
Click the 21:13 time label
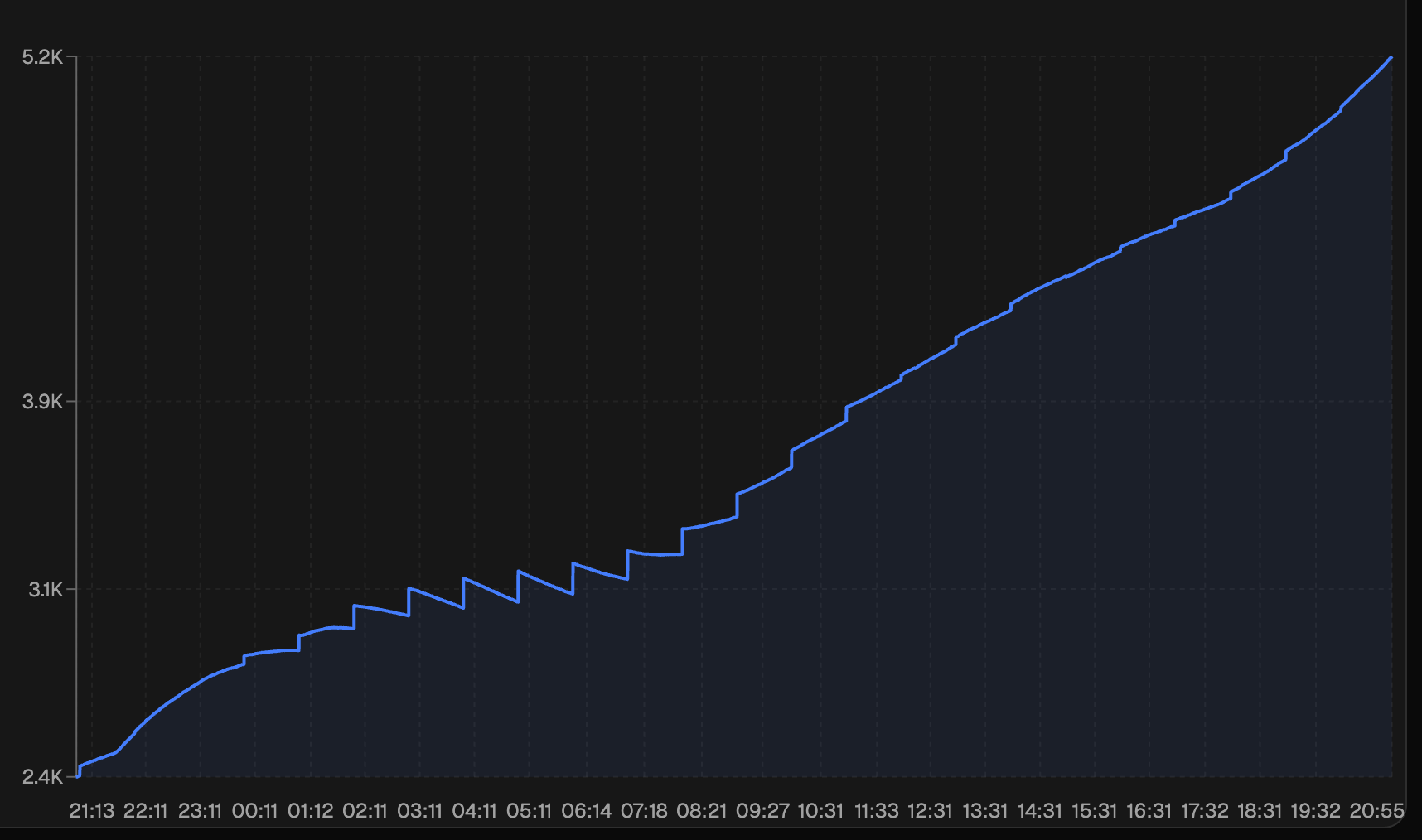click(x=91, y=811)
